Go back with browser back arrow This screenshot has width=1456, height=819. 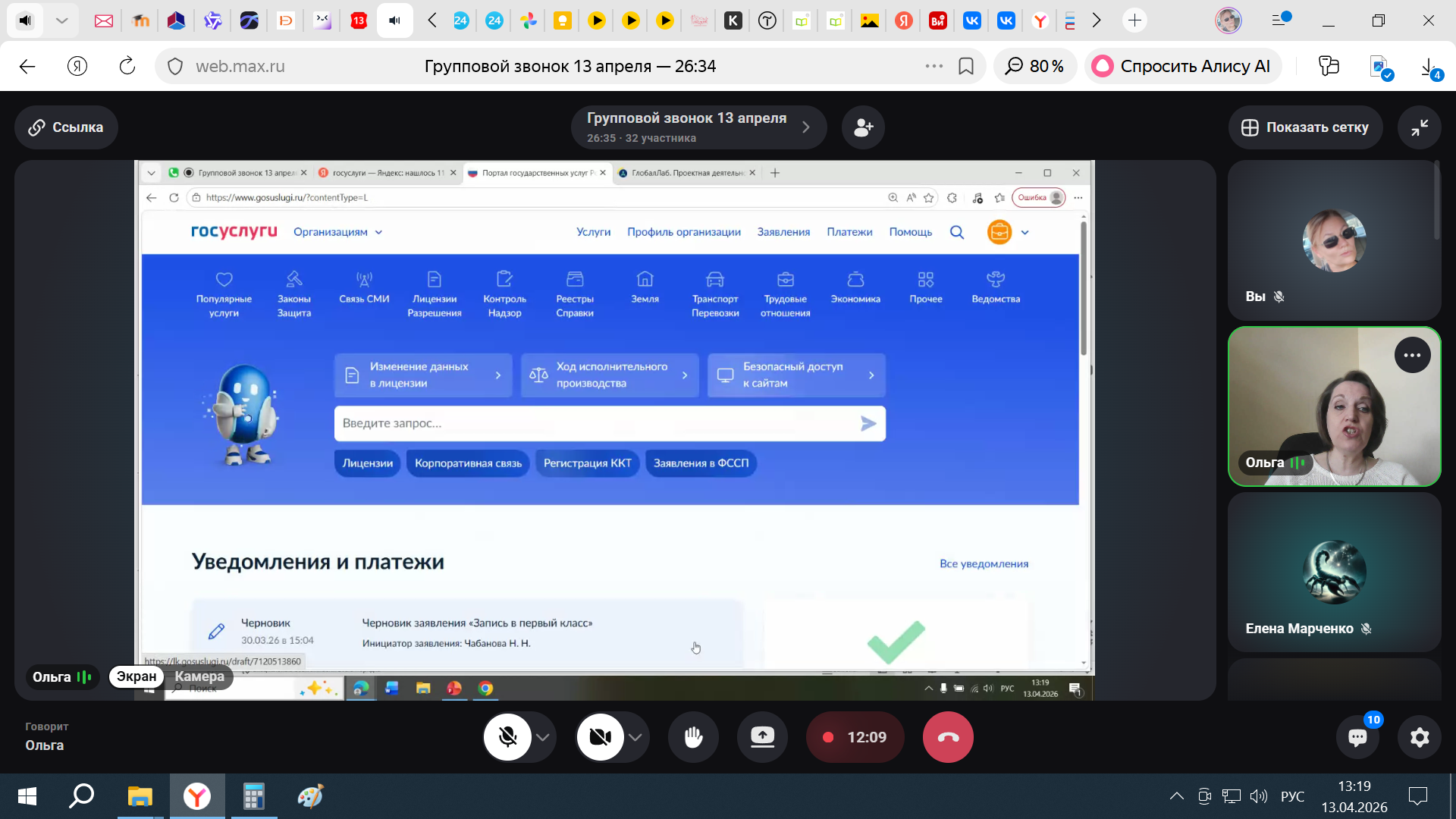tap(27, 67)
